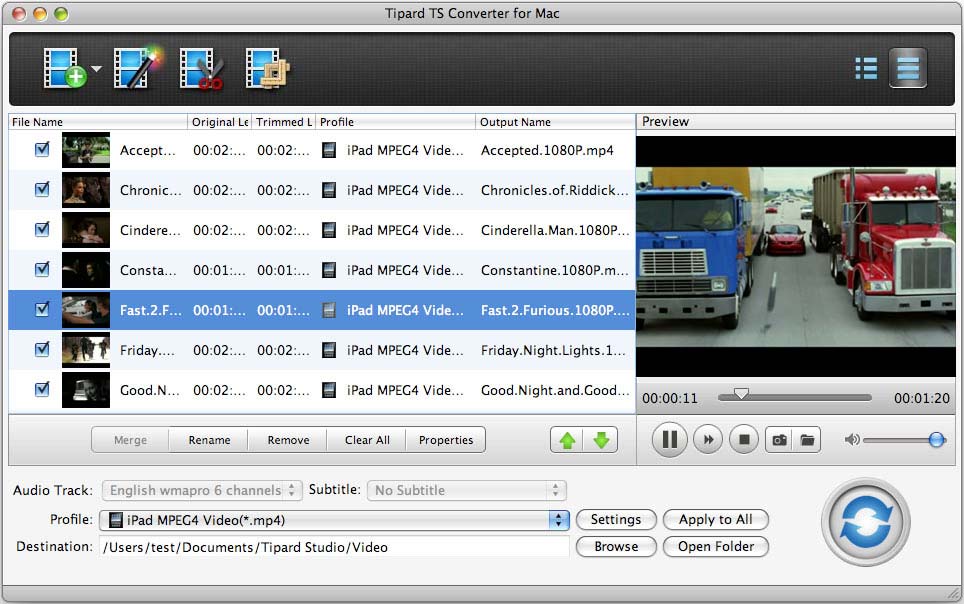Click the large Convert button icon
Viewport: 964px width, 604px height.
(x=864, y=523)
